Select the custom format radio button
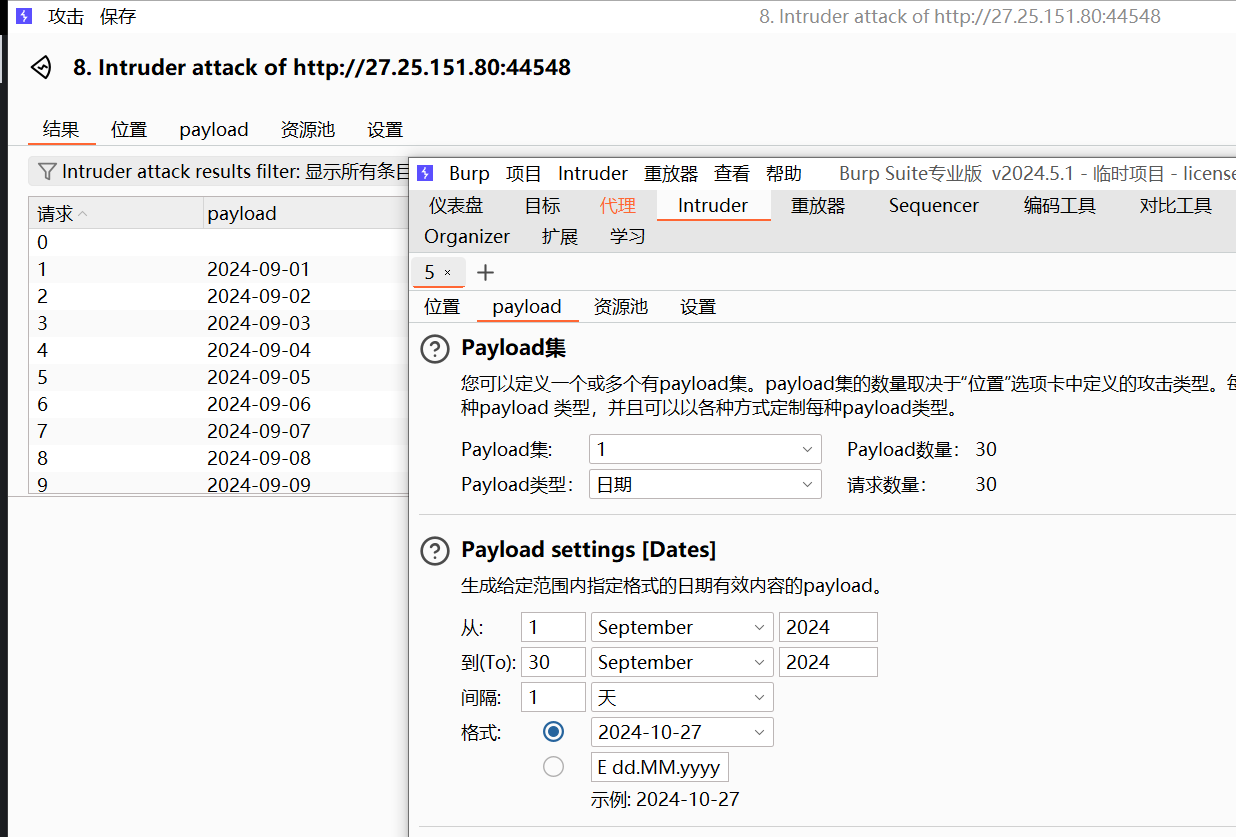The height and width of the screenshot is (837, 1236). [553, 767]
